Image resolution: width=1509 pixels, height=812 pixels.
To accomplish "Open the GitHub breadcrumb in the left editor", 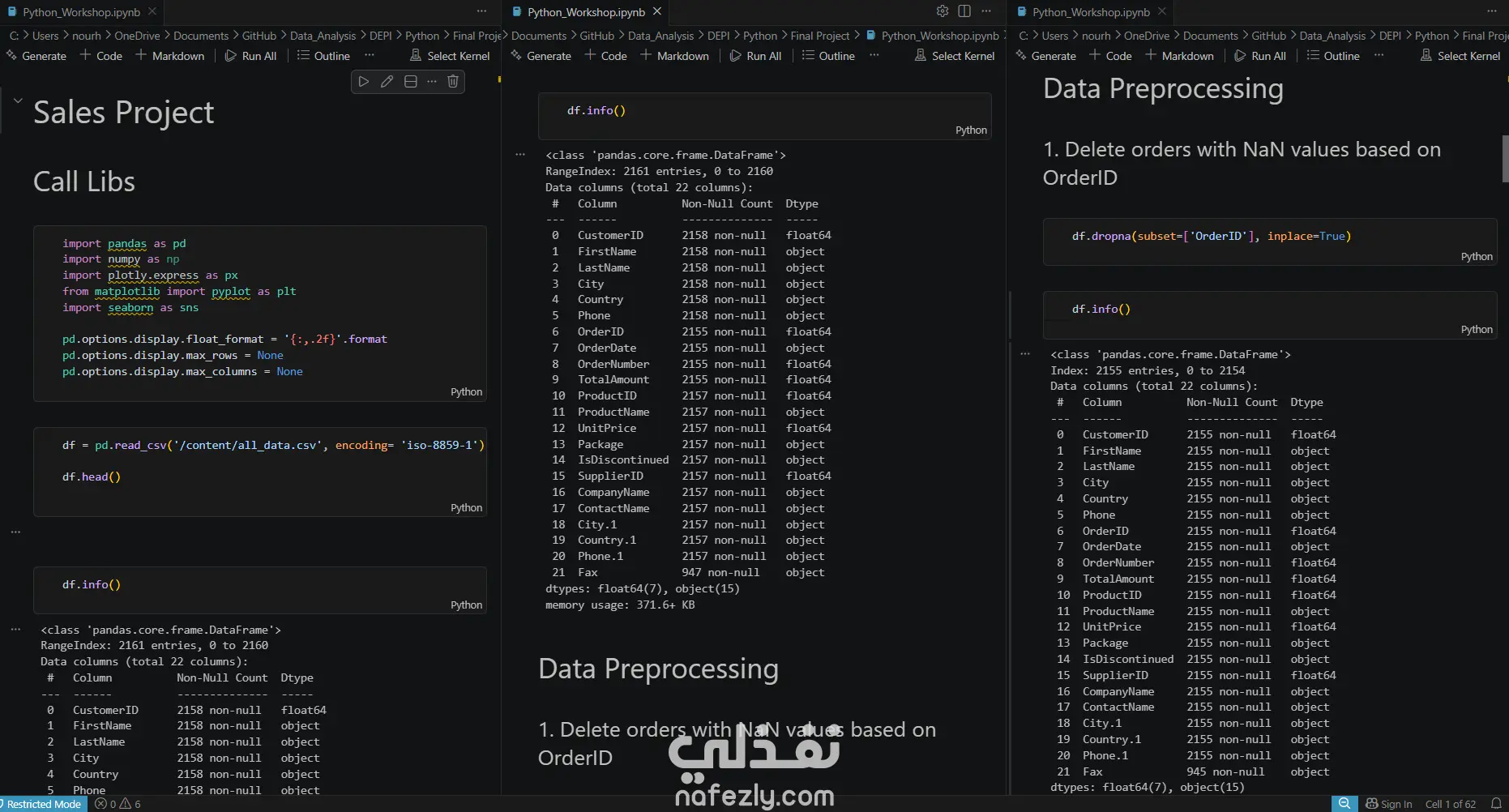I will coord(259,36).
